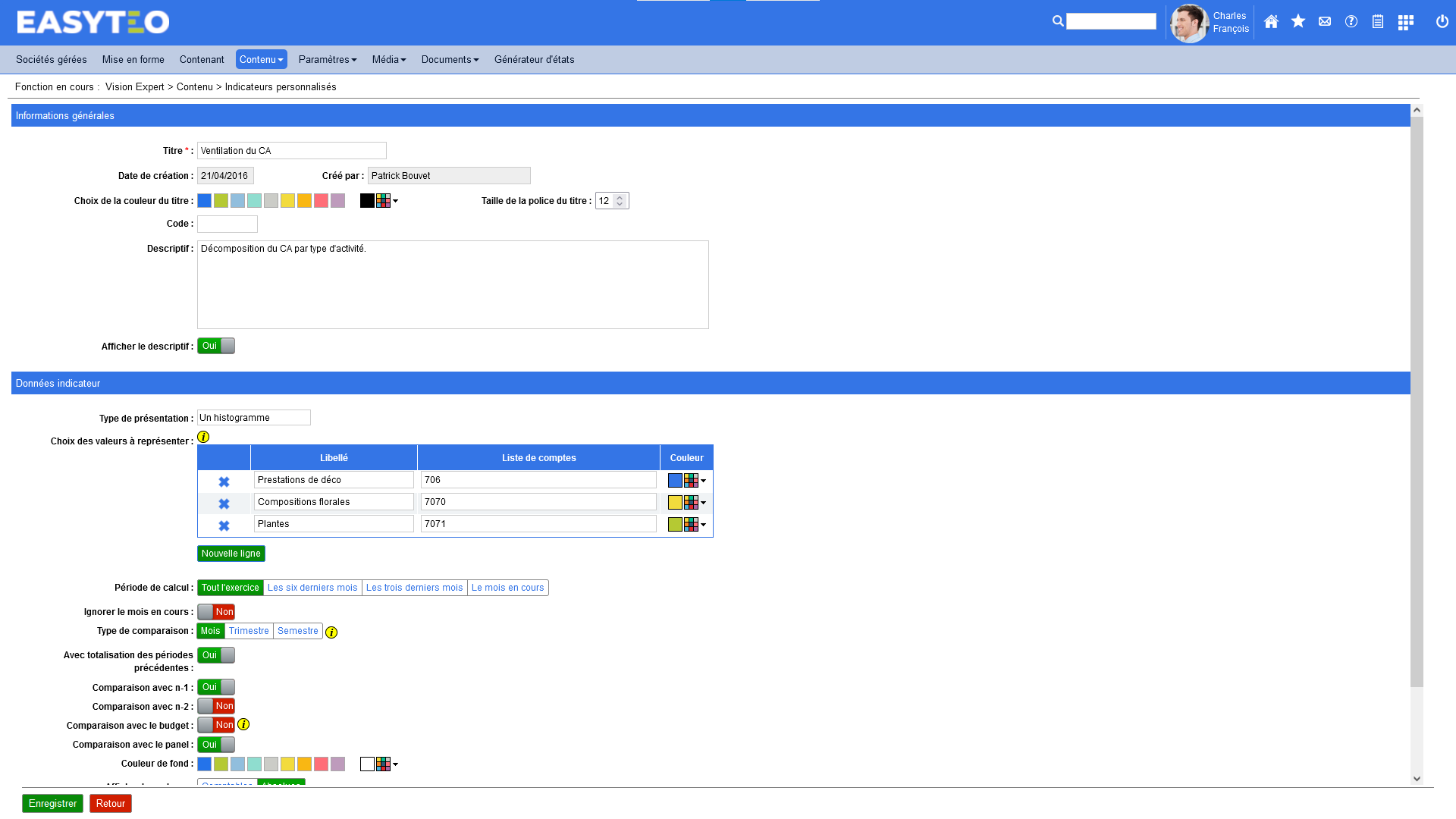Toggle Afficher le descriptif switch
Screen dimensions: 1456x819
(216, 346)
